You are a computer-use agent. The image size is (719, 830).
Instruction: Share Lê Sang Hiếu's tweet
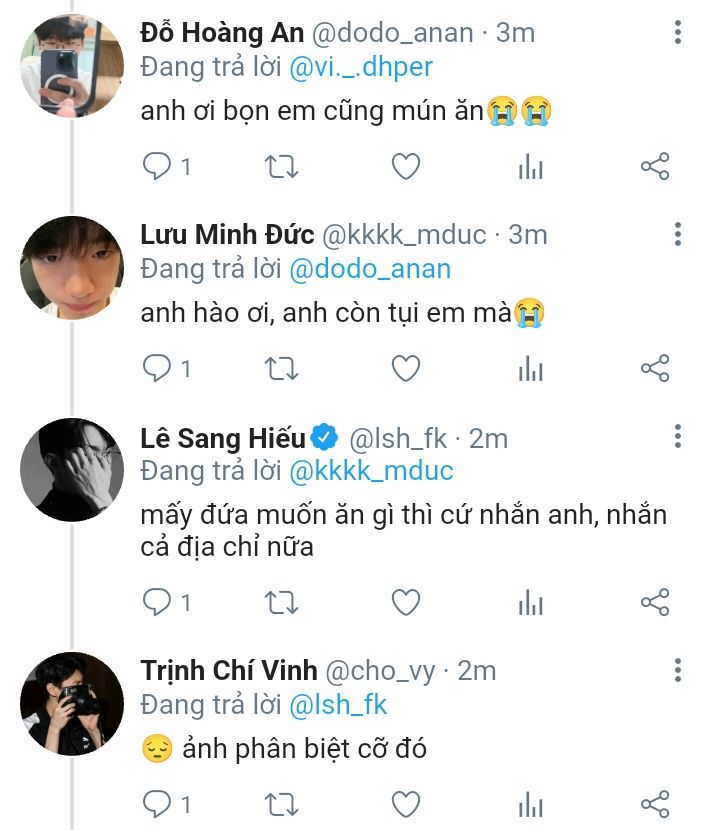[x=654, y=602]
